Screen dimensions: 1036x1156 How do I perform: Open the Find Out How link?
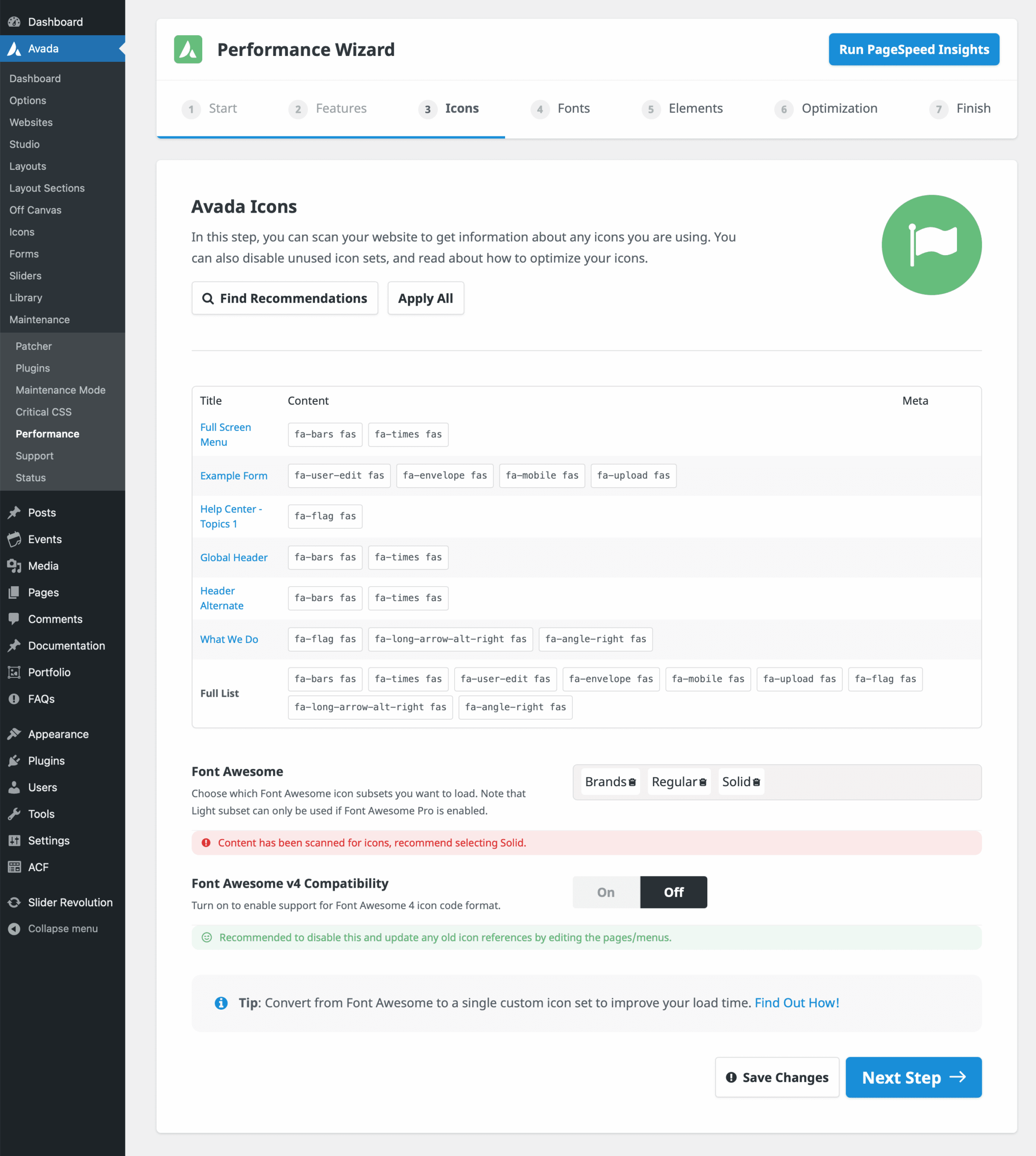[796, 1003]
